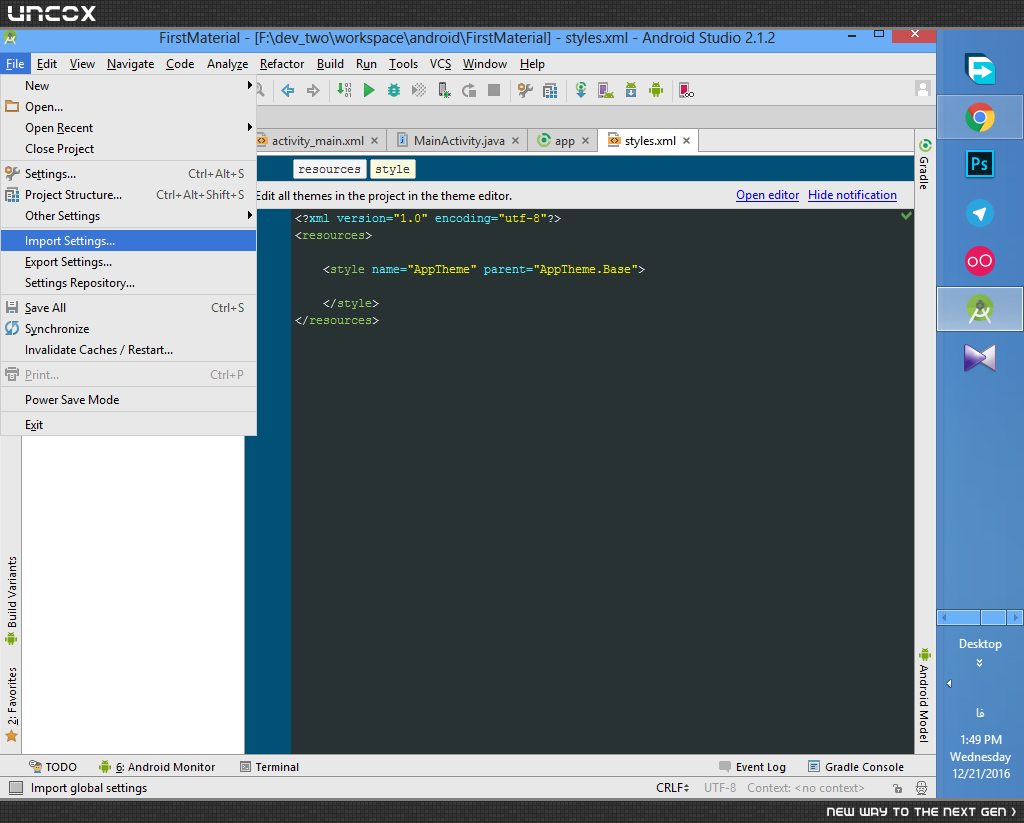Image resolution: width=1024 pixels, height=823 pixels.
Task: Click the Back navigation arrow in toolbar
Action: (x=287, y=90)
